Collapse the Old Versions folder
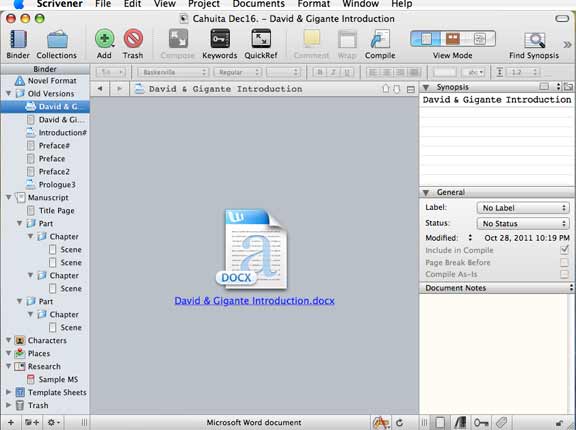This screenshot has width=576, height=430. click(x=8, y=94)
